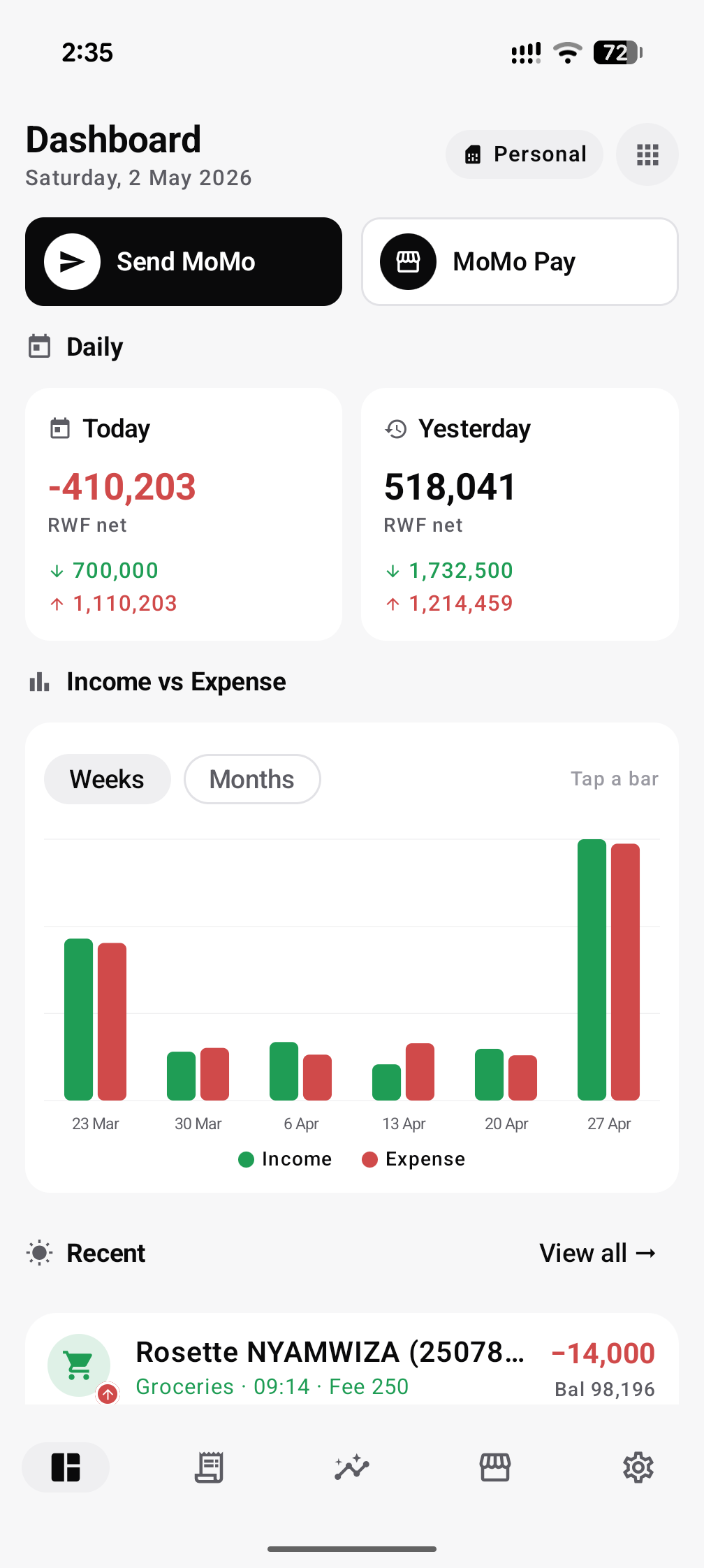Tap the 6 Apr income bar

point(284,1071)
